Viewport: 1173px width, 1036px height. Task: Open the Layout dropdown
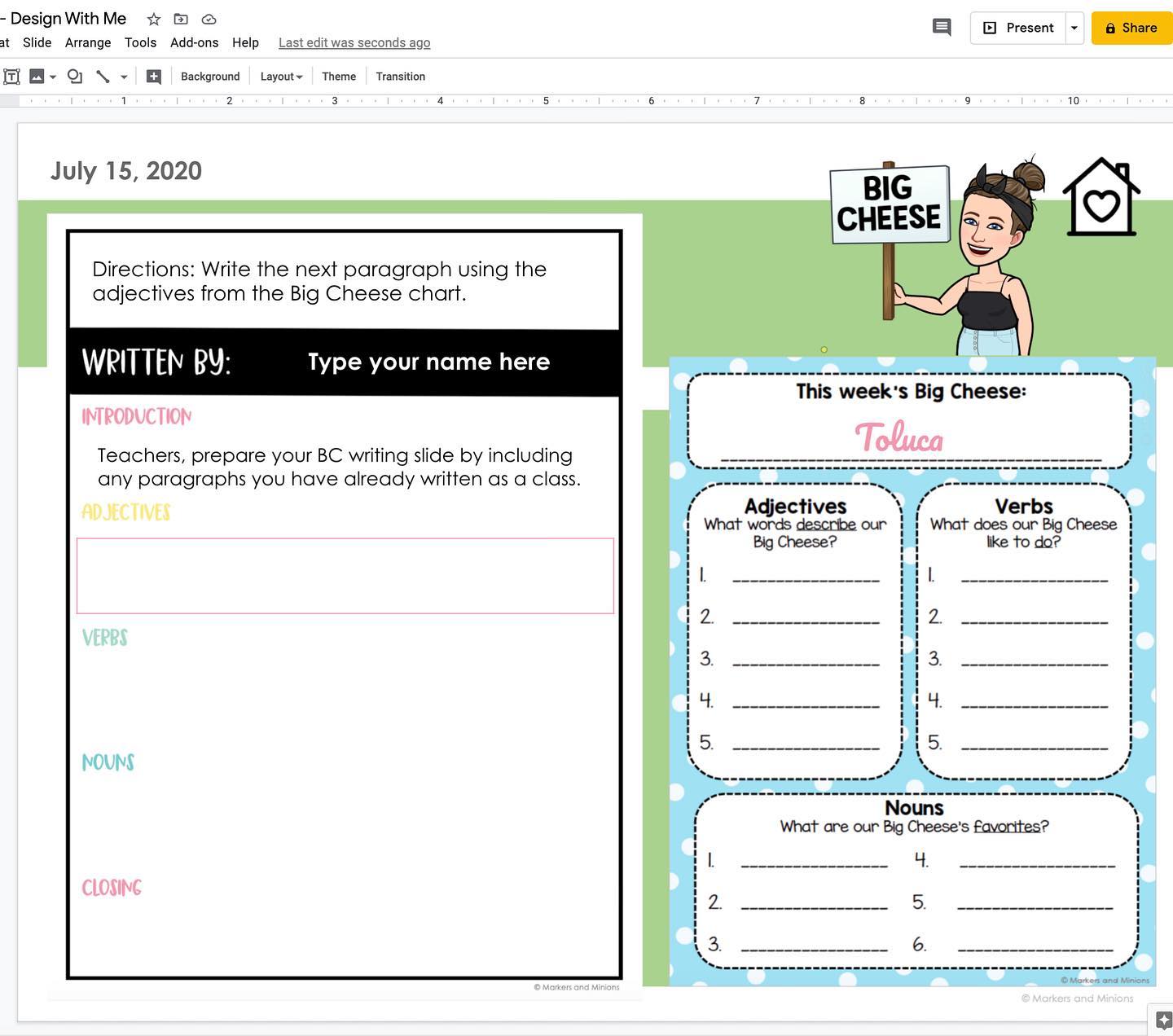281,77
